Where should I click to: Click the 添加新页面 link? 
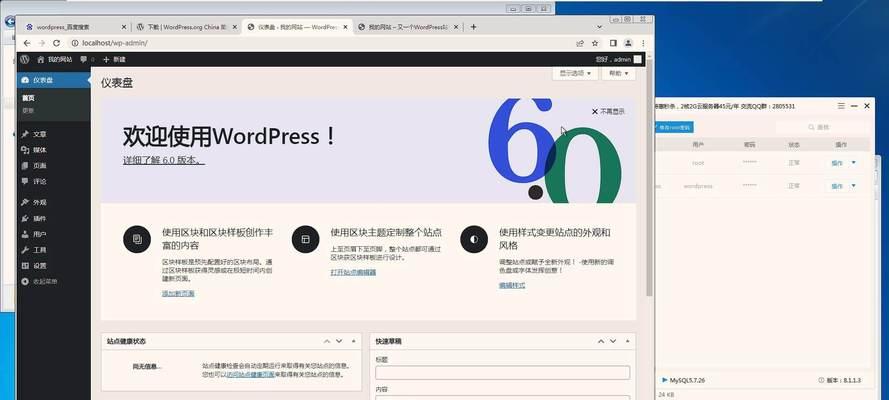click(178, 293)
